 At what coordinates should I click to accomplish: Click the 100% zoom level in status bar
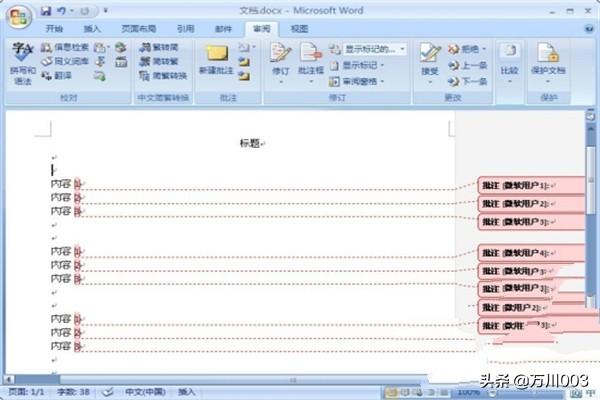[469, 392]
